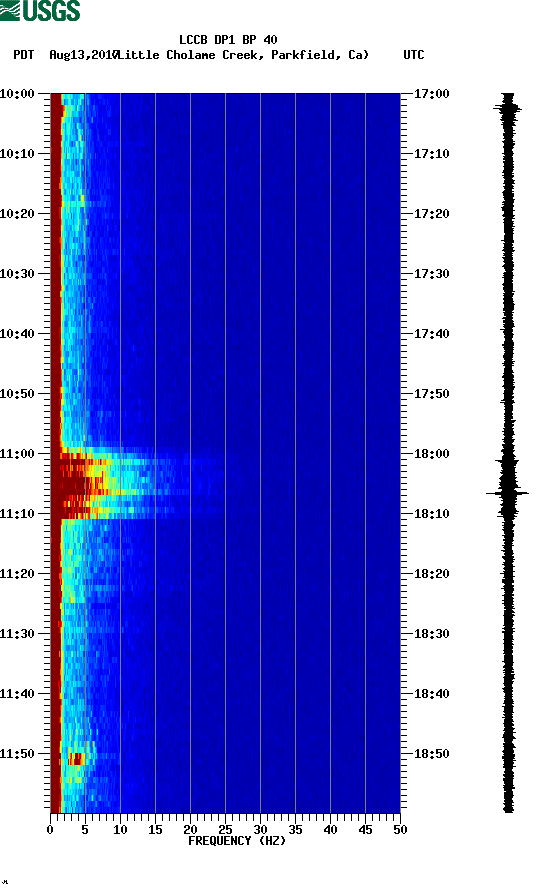Screen dimensions: 552x893
Task: Click the '5' frequency axis label
Action: click(85, 830)
